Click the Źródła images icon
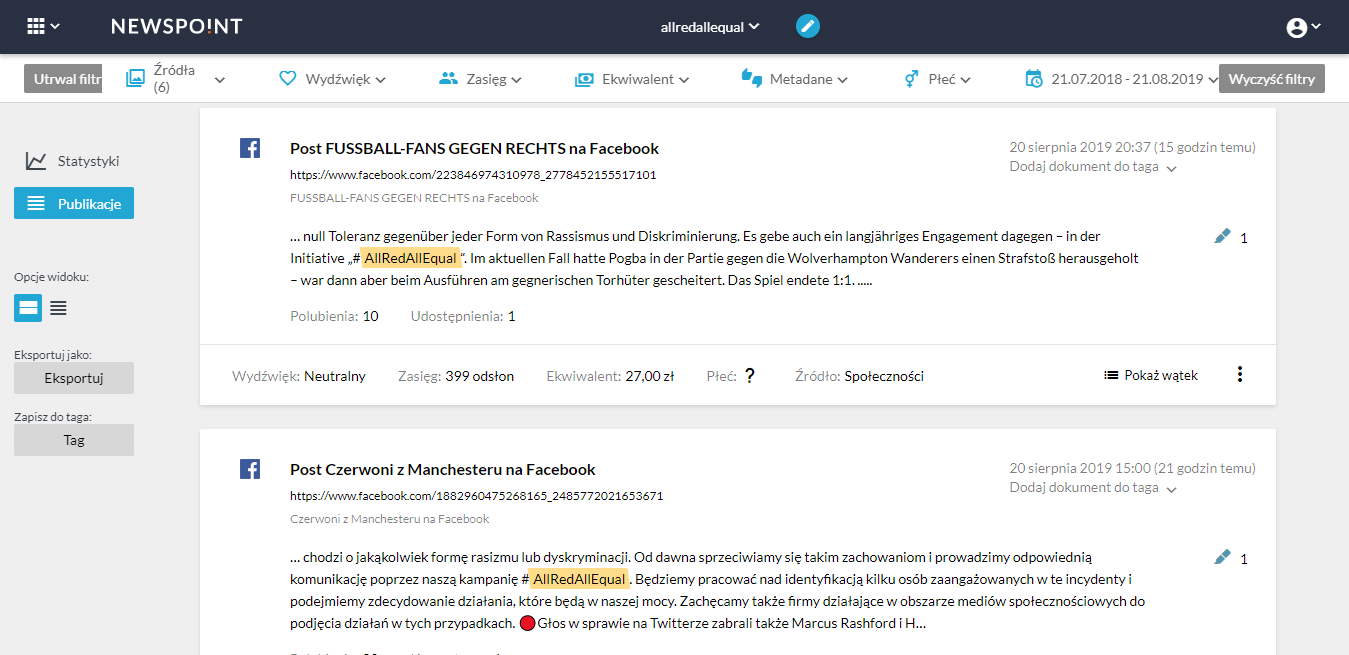Image resolution: width=1349 pixels, height=655 pixels. [x=135, y=78]
